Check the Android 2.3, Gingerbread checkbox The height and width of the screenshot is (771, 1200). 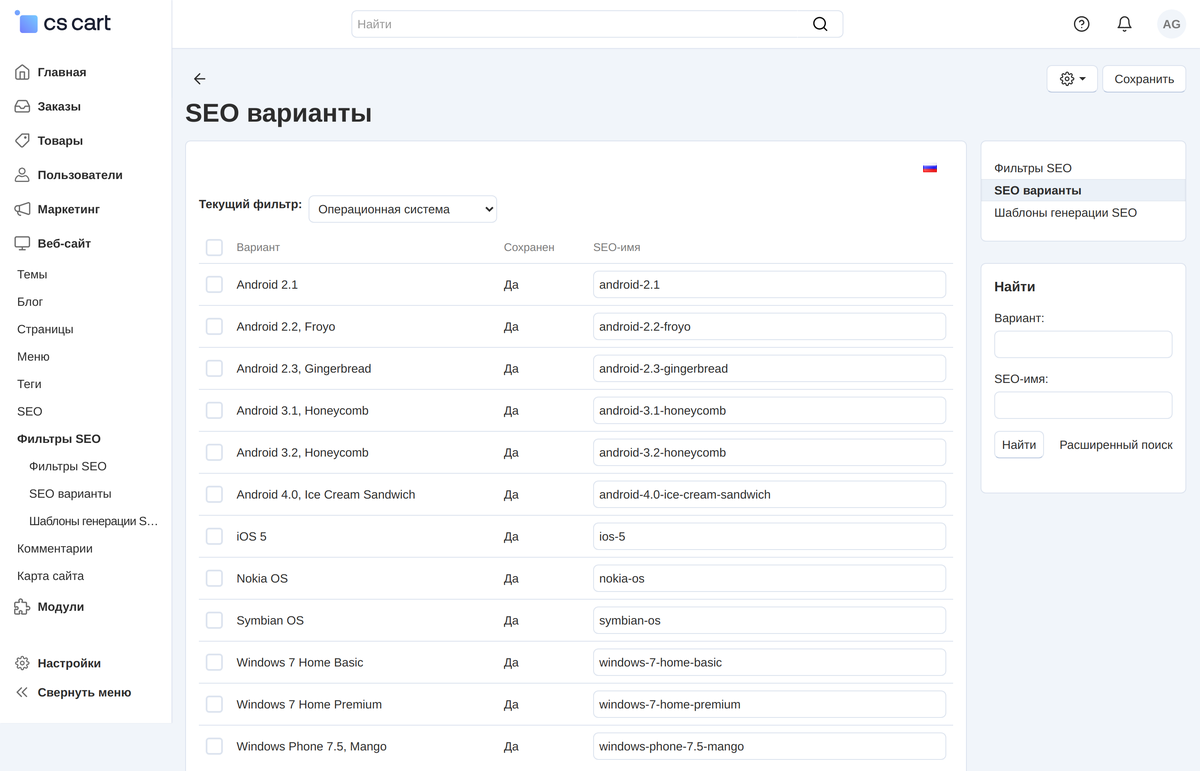click(214, 369)
